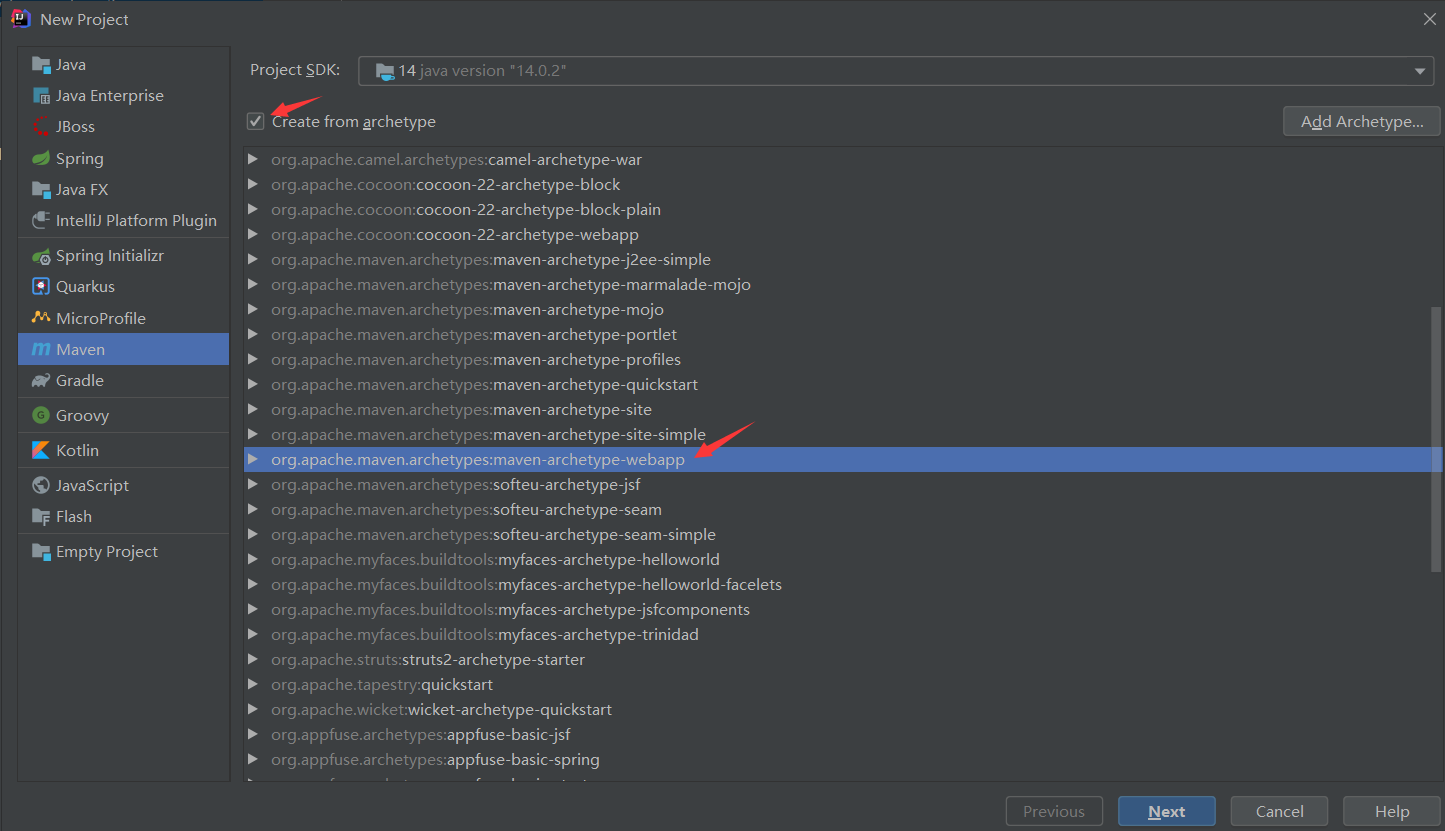Uncheck Create from archetype
This screenshot has height=831, width=1445.
point(255,121)
